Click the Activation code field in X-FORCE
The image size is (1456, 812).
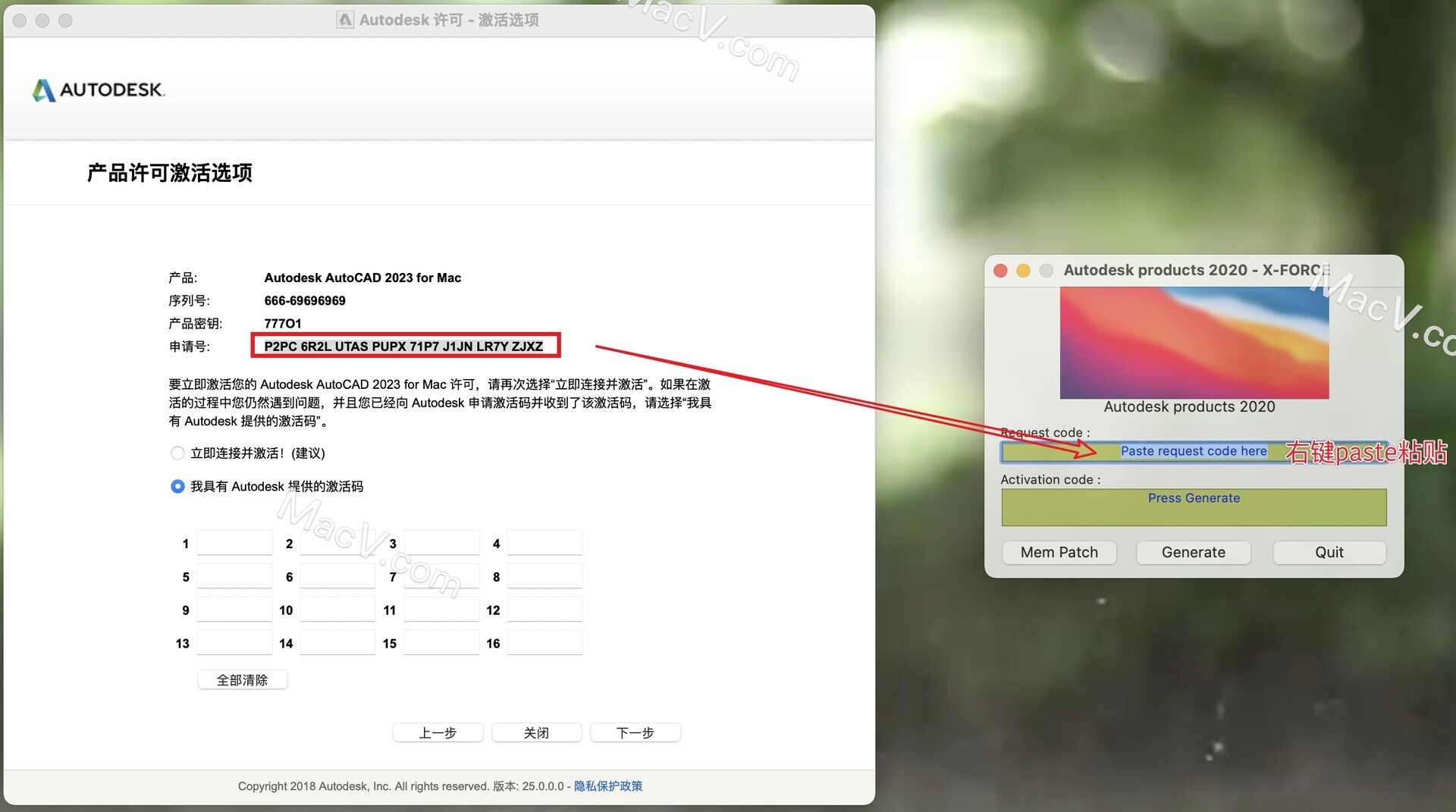(x=1194, y=507)
